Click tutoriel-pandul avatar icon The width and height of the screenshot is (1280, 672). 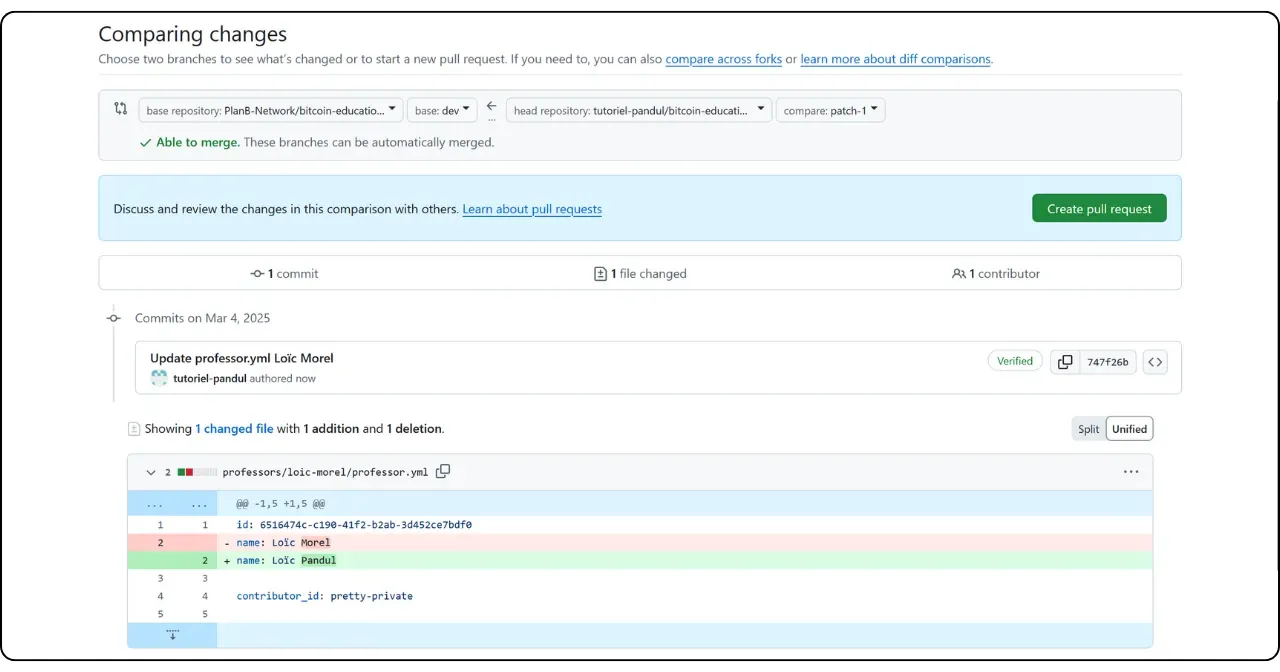click(x=159, y=378)
